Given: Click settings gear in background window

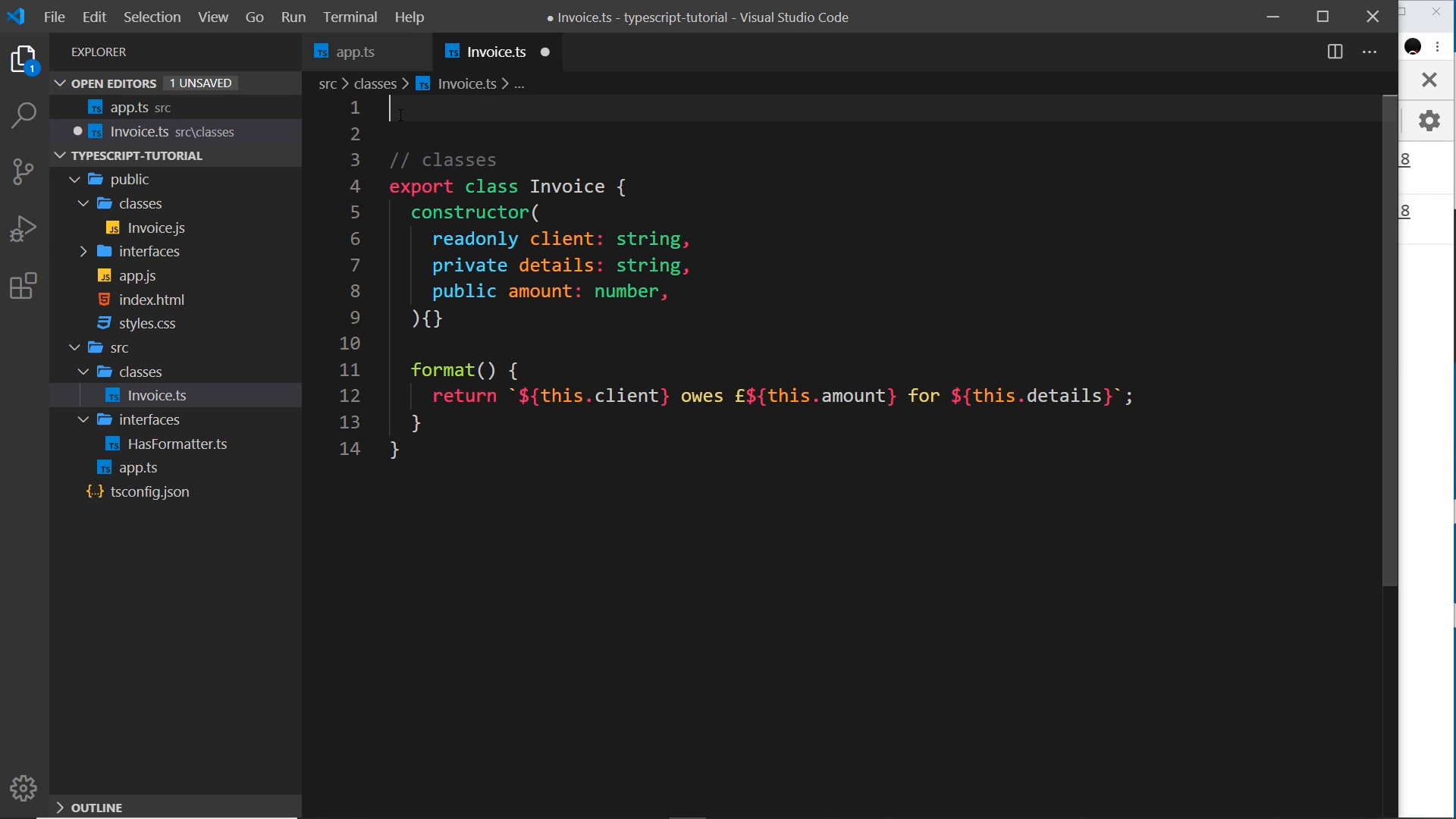Looking at the screenshot, I should click(x=1429, y=121).
